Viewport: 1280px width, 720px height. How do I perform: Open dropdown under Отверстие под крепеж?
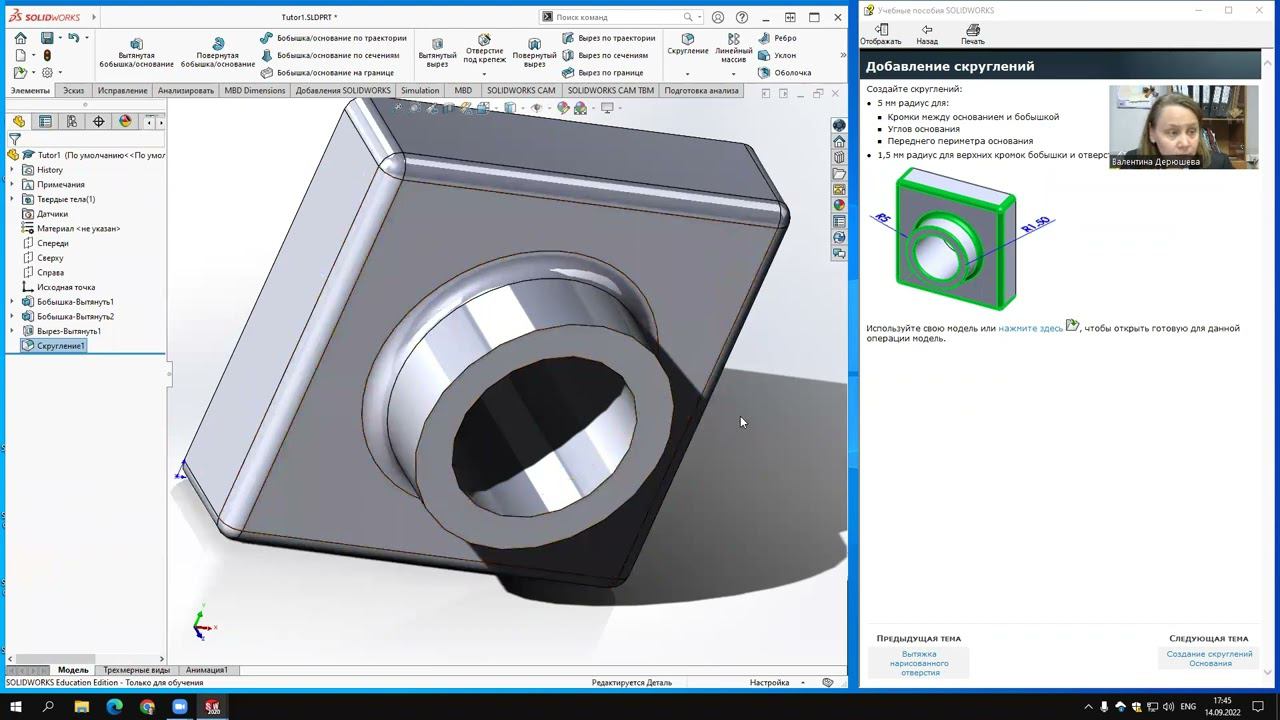tap(485, 74)
